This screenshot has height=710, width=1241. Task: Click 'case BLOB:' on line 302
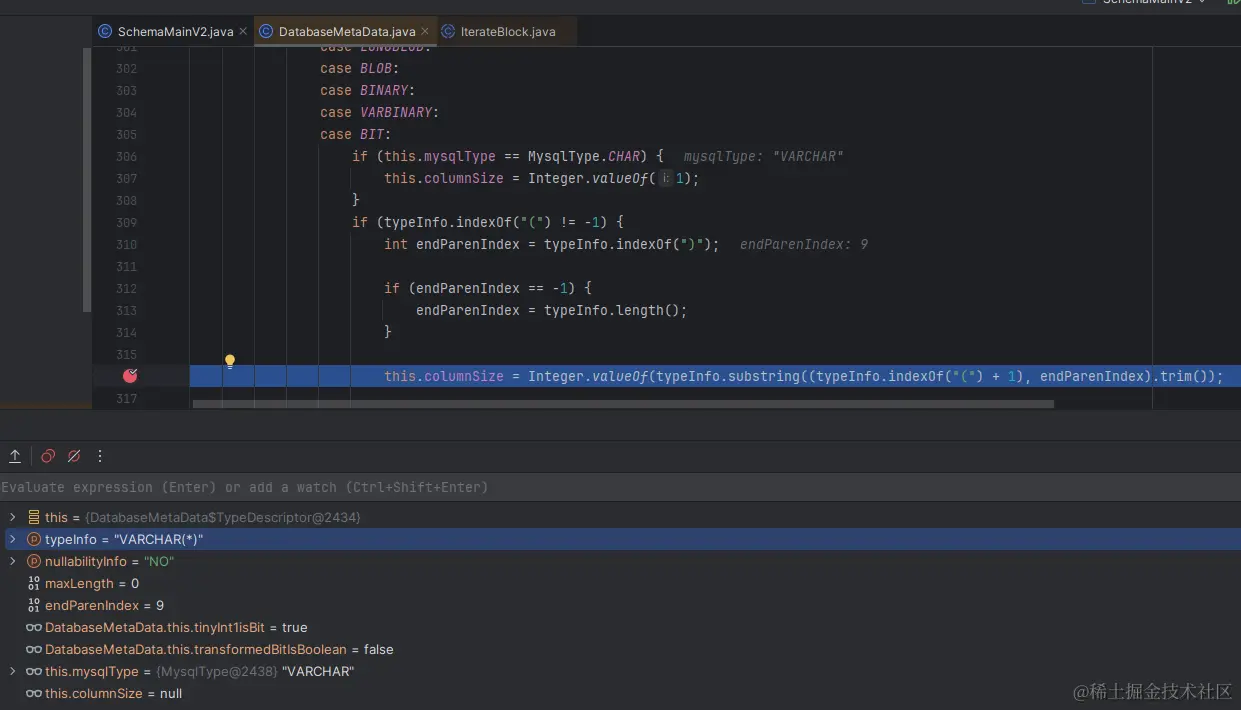[360, 68]
